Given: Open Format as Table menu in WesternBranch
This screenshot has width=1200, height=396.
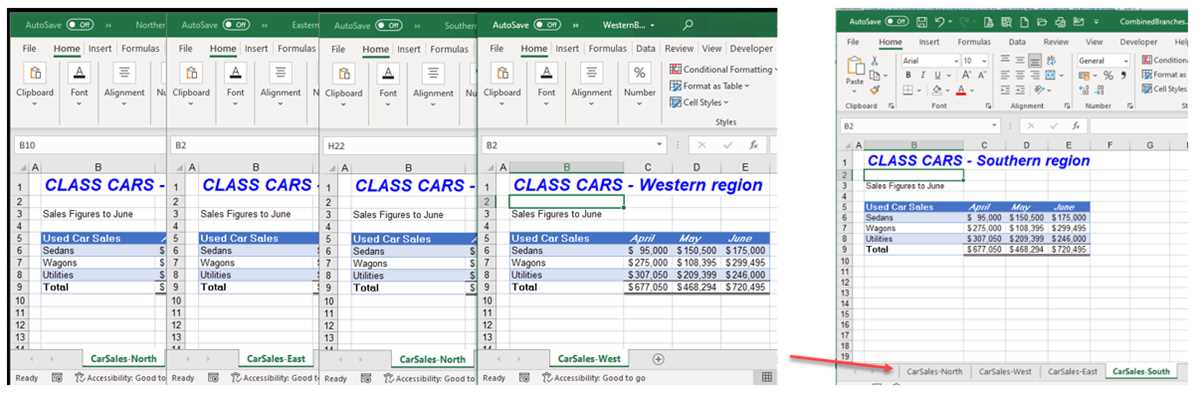Looking at the screenshot, I should coord(709,86).
